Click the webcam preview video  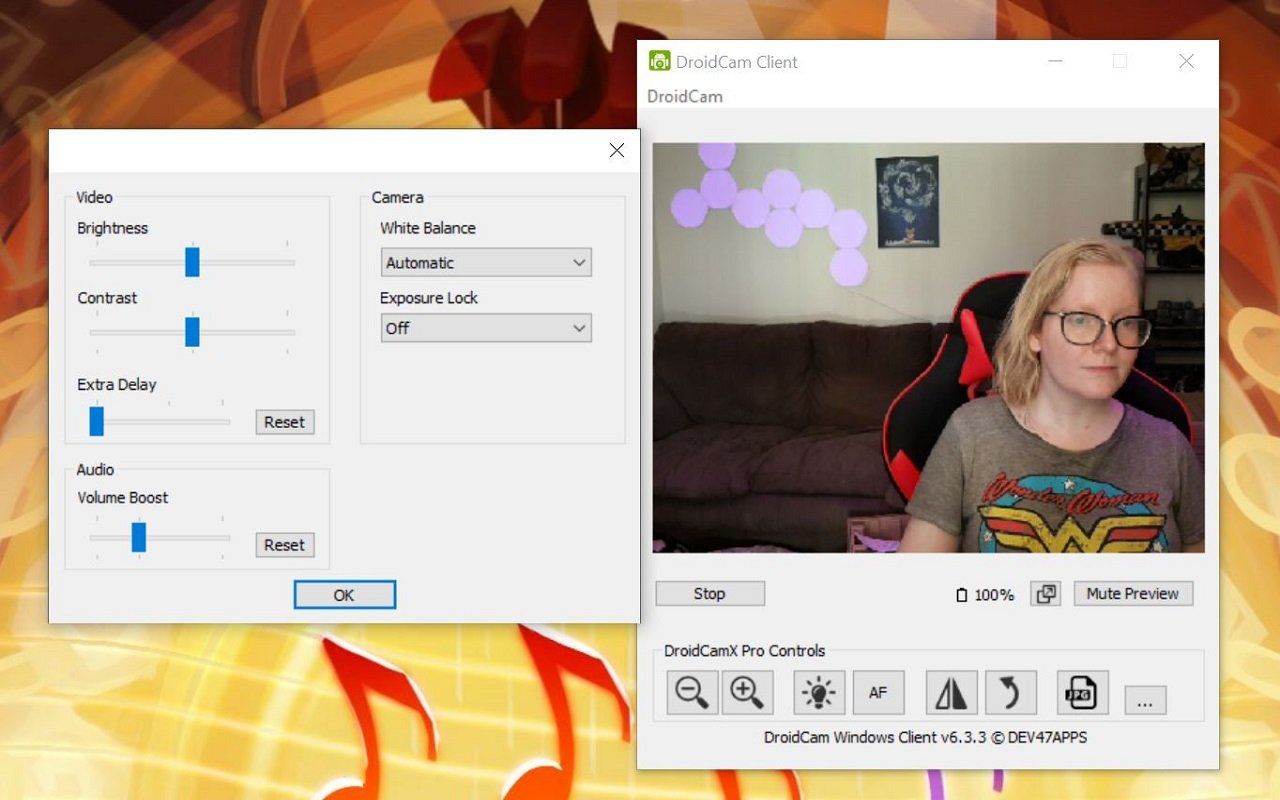tap(928, 348)
